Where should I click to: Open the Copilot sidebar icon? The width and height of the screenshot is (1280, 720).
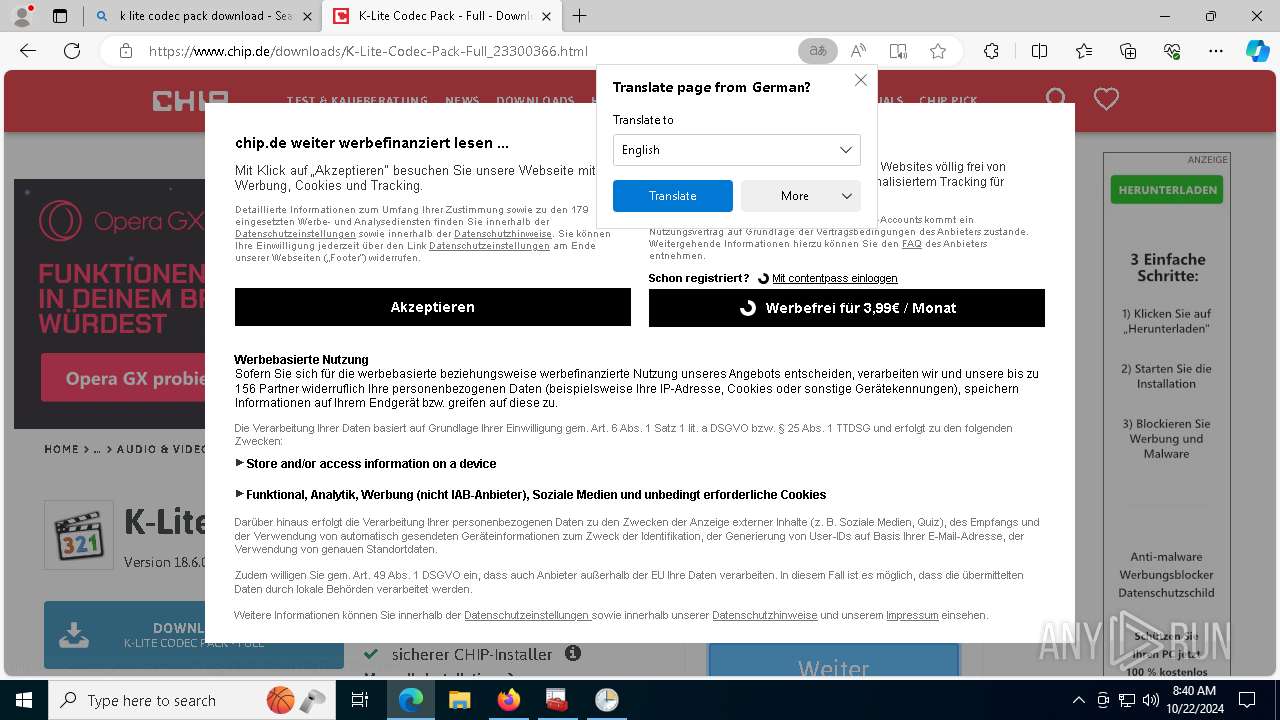[x=1257, y=51]
